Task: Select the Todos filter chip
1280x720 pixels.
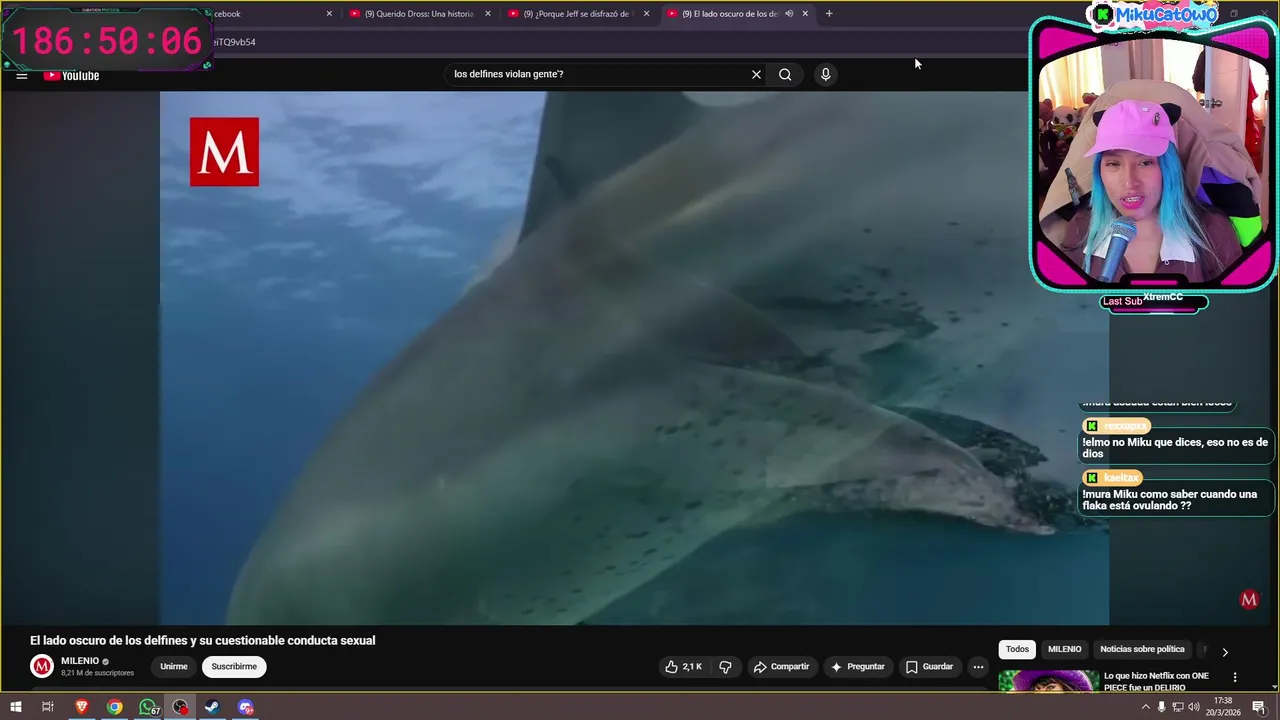Action: (1017, 649)
